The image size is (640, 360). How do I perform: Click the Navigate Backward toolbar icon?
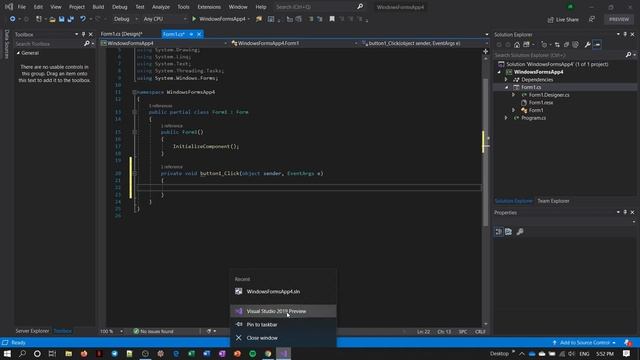point(13,19)
